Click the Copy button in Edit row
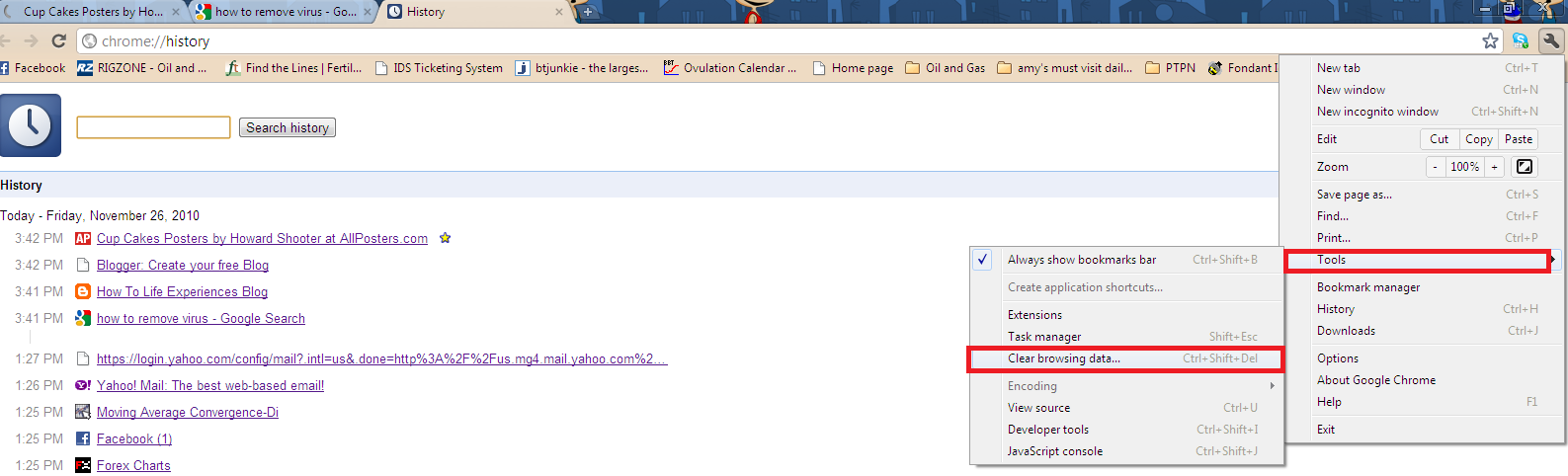The height and width of the screenshot is (476, 1568). [1478, 139]
